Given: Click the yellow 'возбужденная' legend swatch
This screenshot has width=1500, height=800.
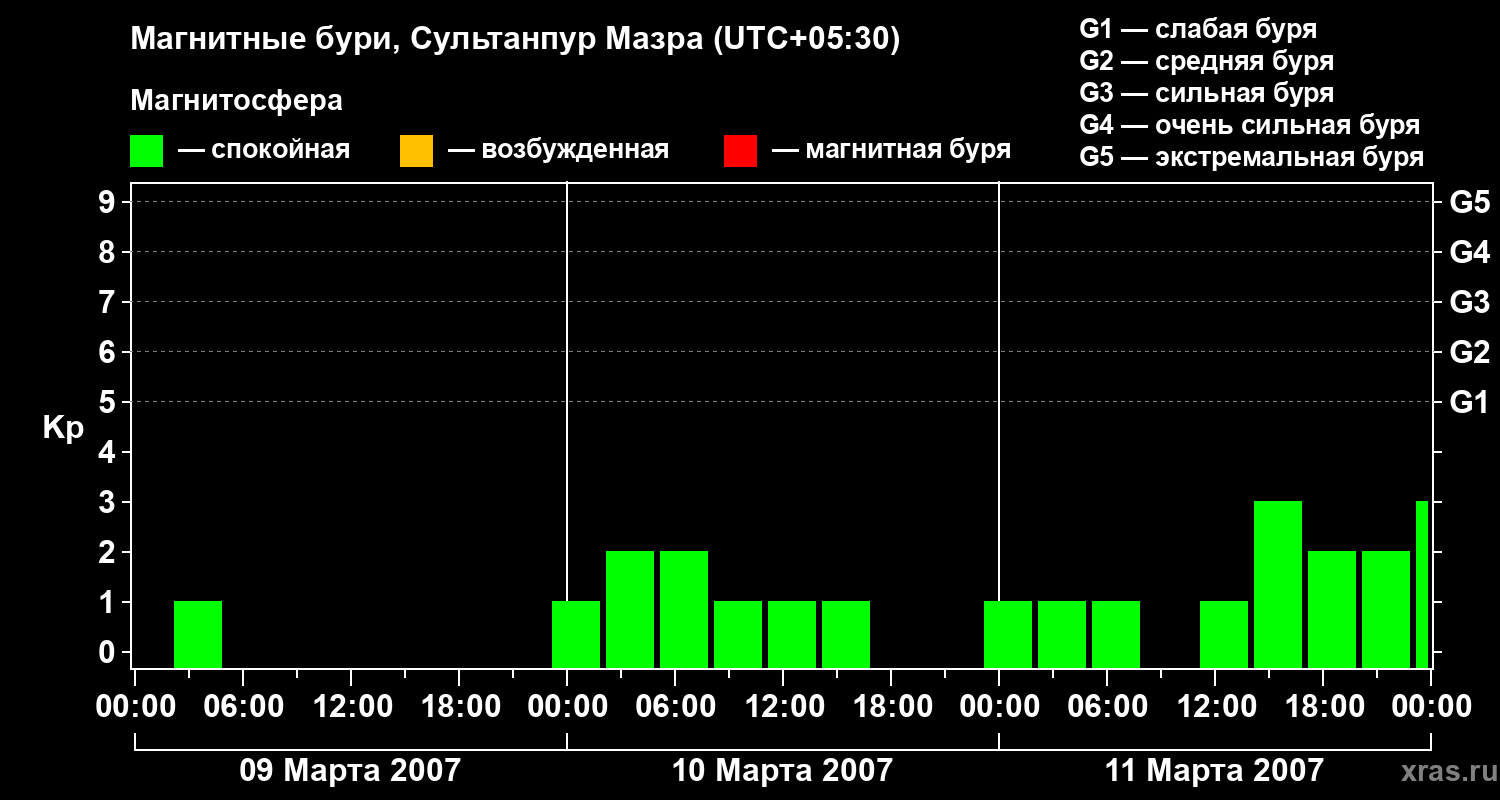Looking at the screenshot, I should (x=416, y=151).
